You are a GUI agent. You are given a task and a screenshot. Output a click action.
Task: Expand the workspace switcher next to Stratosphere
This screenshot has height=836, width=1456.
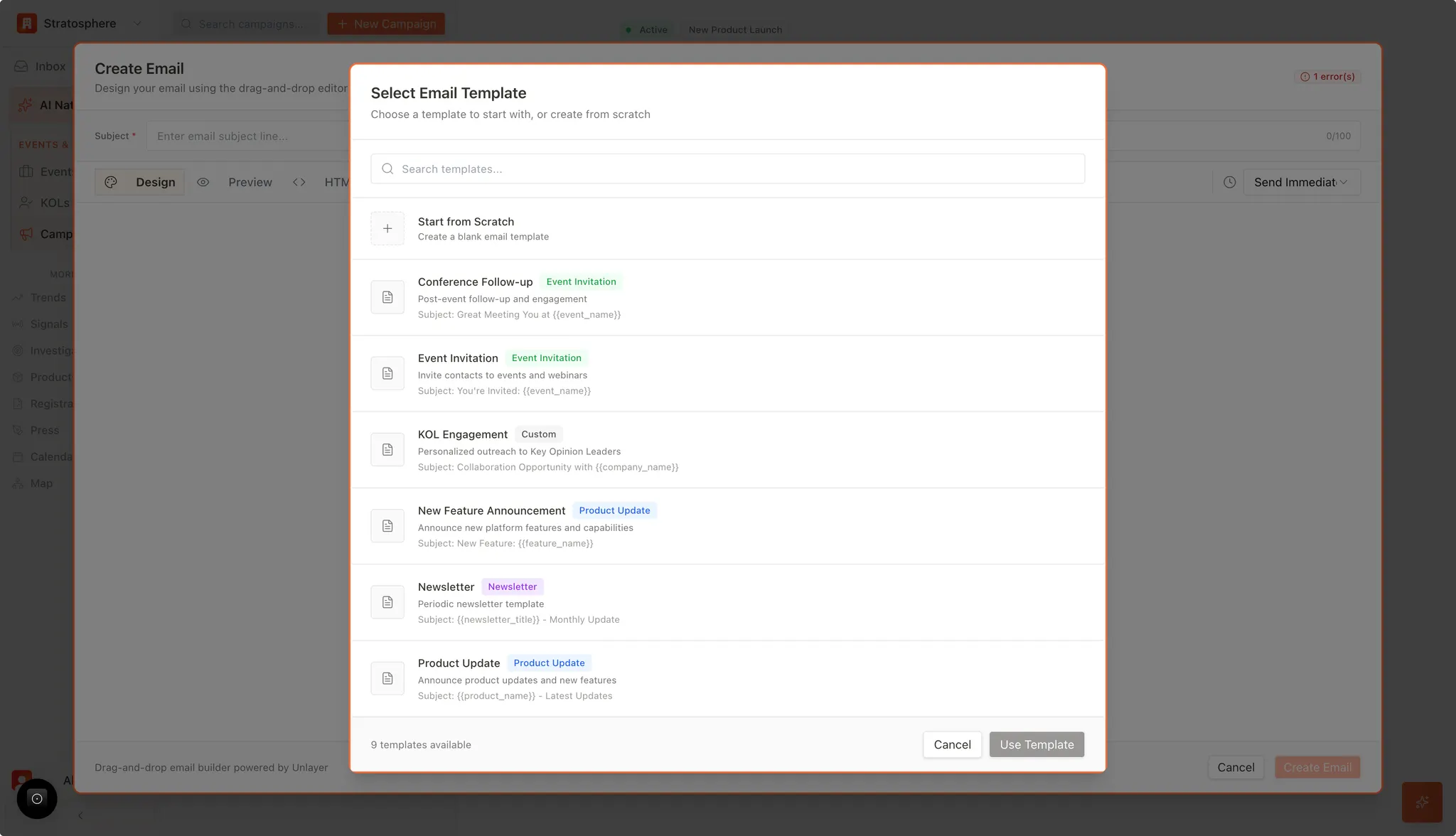pyautogui.click(x=138, y=23)
